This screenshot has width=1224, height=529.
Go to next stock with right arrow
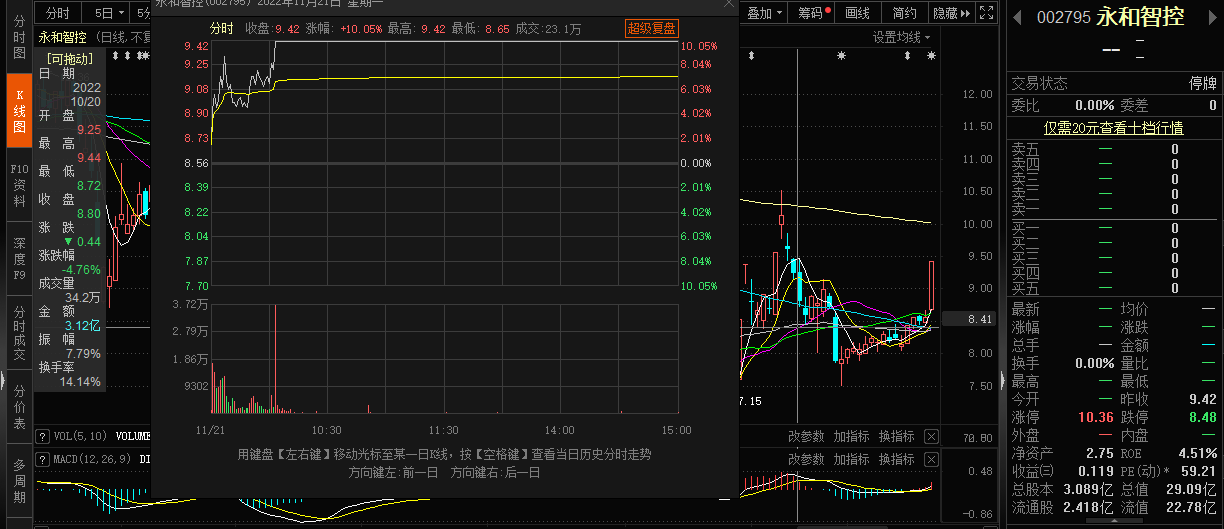pyautogui.click(x=1214, y=17)
